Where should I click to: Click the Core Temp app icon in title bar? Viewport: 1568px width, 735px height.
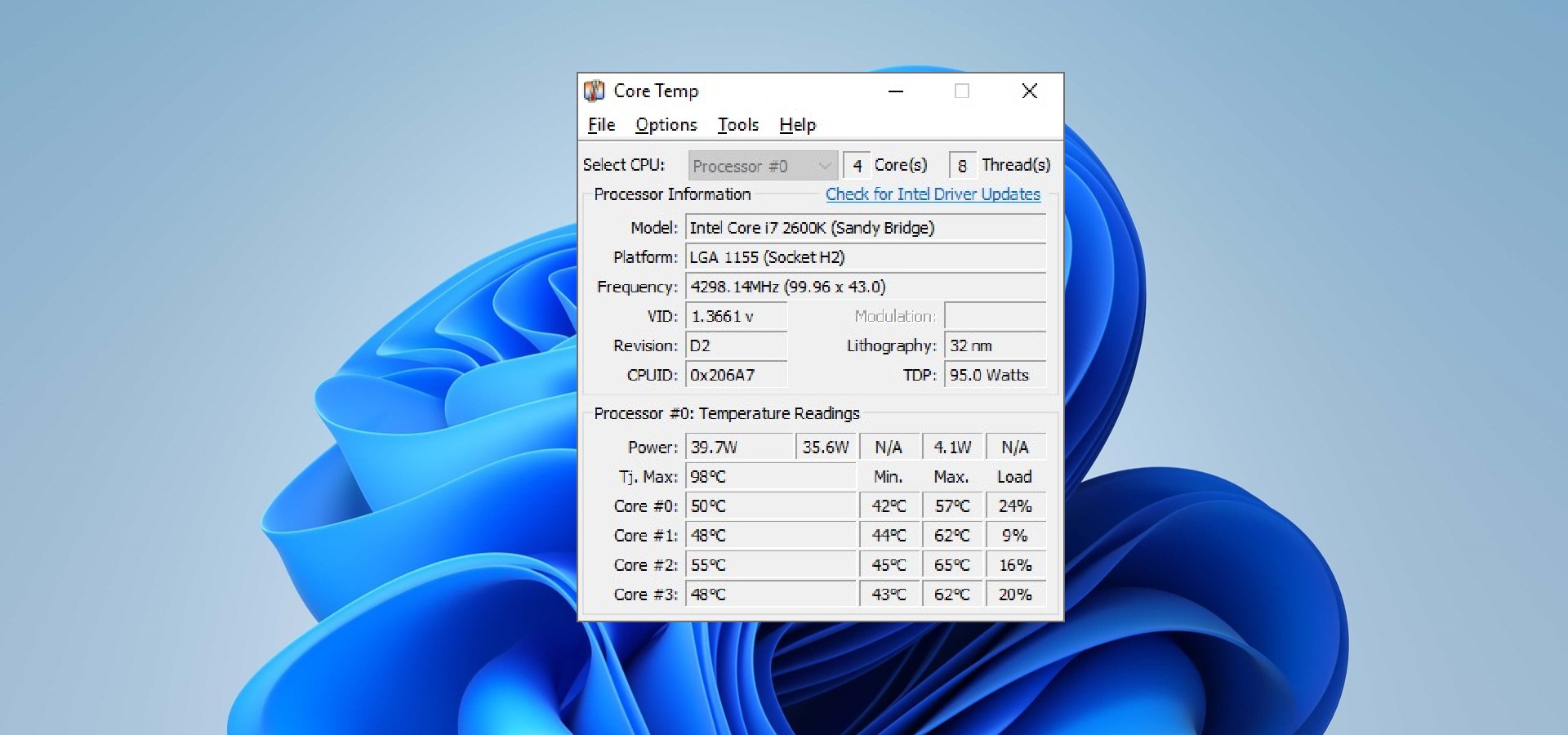pos(595,91)
